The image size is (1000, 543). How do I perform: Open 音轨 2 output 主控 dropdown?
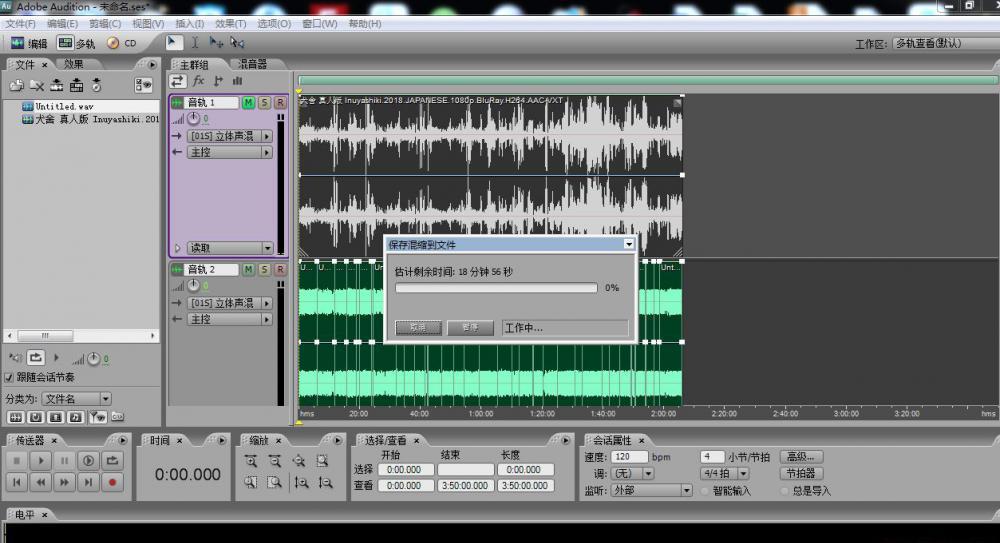point(230,320)
